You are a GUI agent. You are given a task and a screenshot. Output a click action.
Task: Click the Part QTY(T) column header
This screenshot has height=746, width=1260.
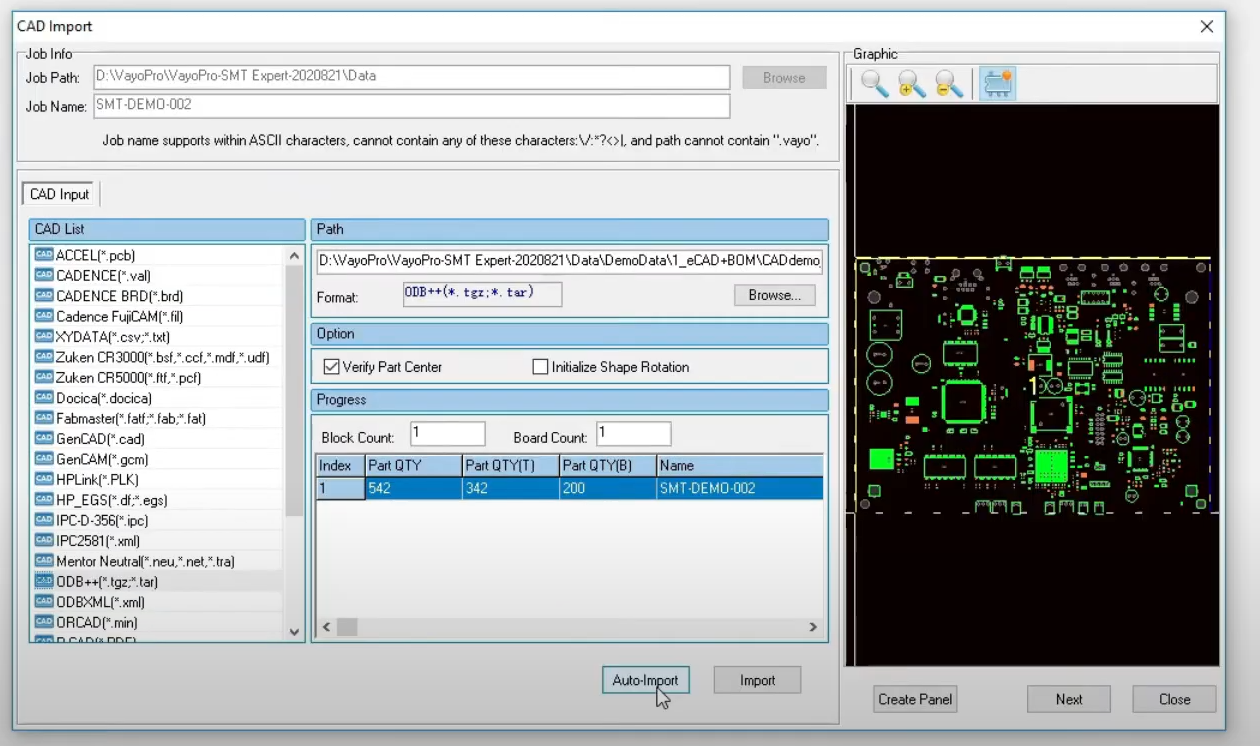tap(511, 465)
